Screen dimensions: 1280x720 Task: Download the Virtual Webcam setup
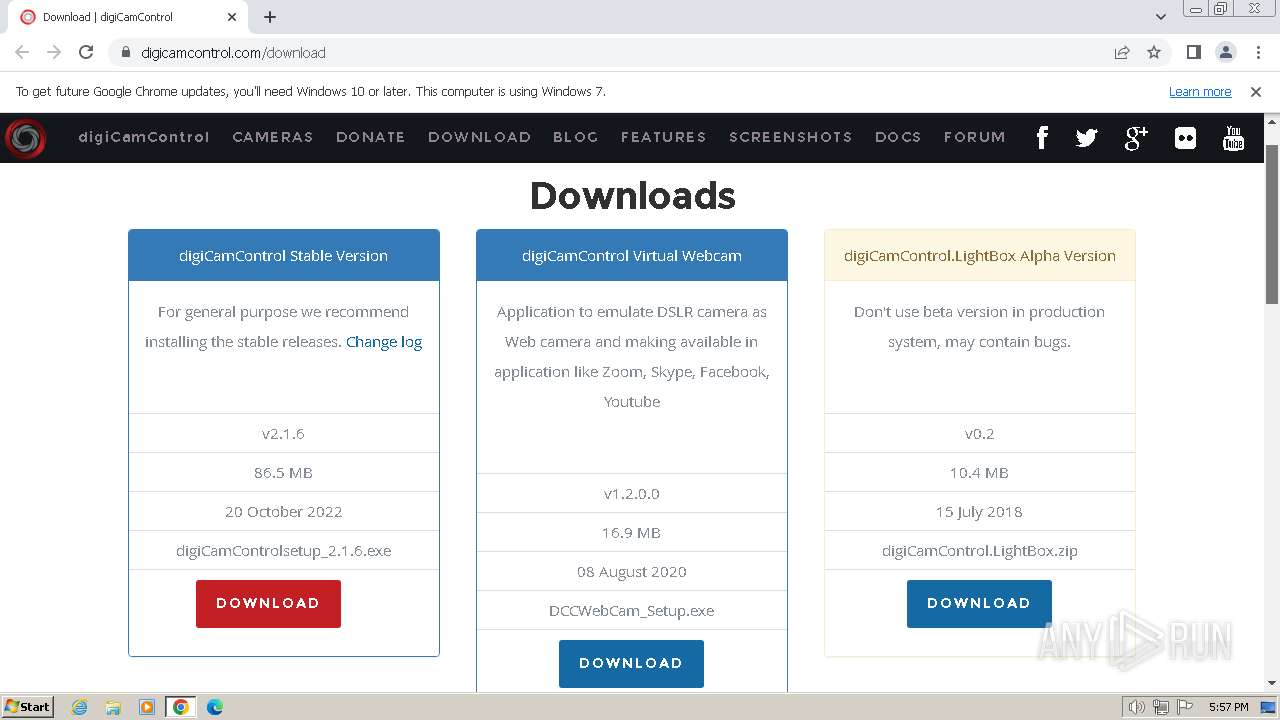631,664
